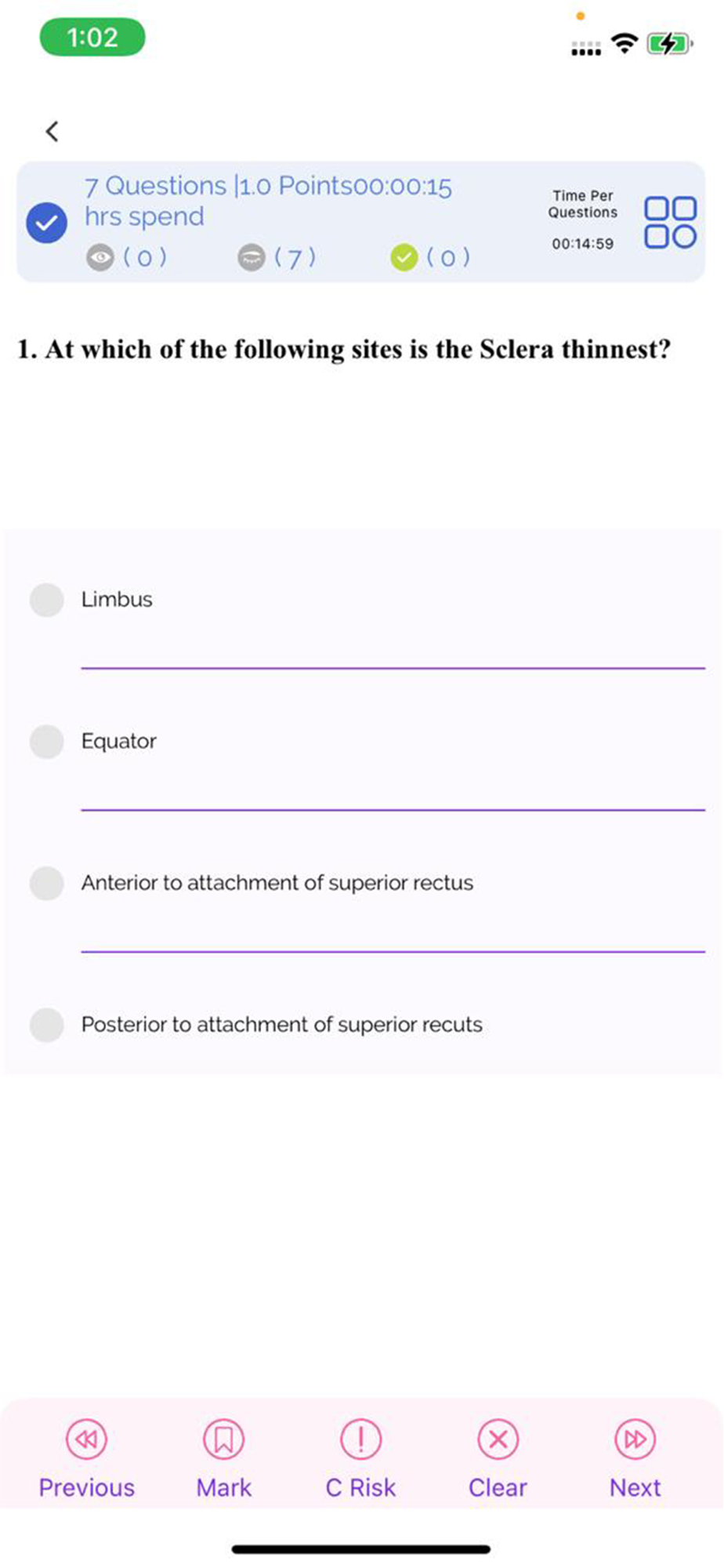The height and width of the screenshot is (1568, 724).
Task: Click the C Risk exclamation icon
Action: 360,1439
